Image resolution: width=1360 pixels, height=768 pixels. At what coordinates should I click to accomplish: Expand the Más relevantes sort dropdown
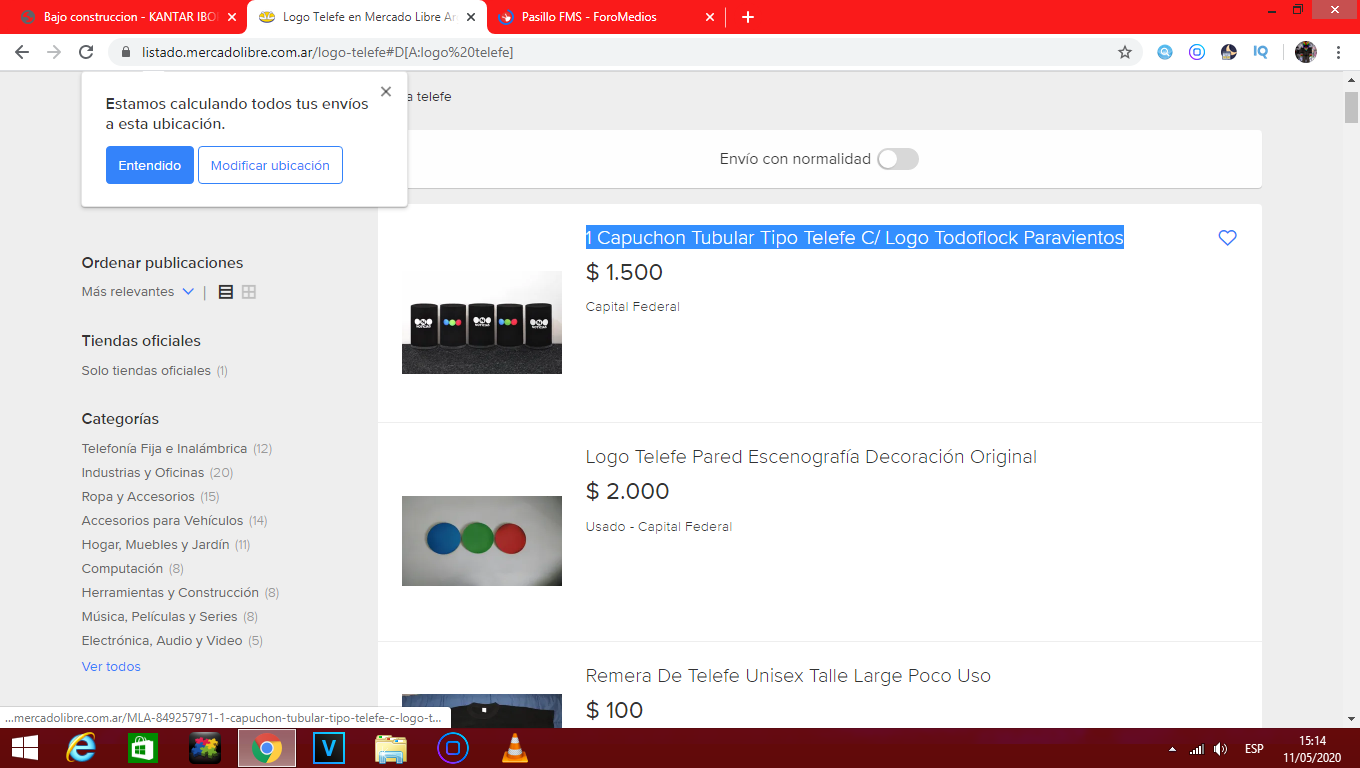pos(138,292)
